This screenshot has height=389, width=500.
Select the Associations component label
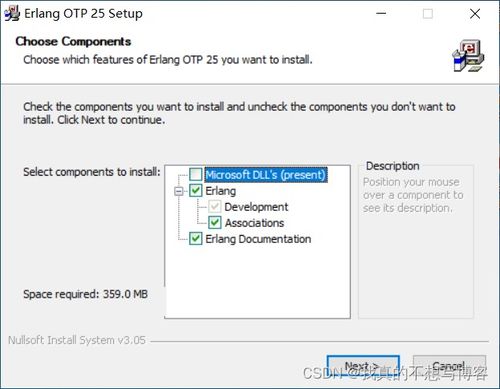(x=254, y=223)
